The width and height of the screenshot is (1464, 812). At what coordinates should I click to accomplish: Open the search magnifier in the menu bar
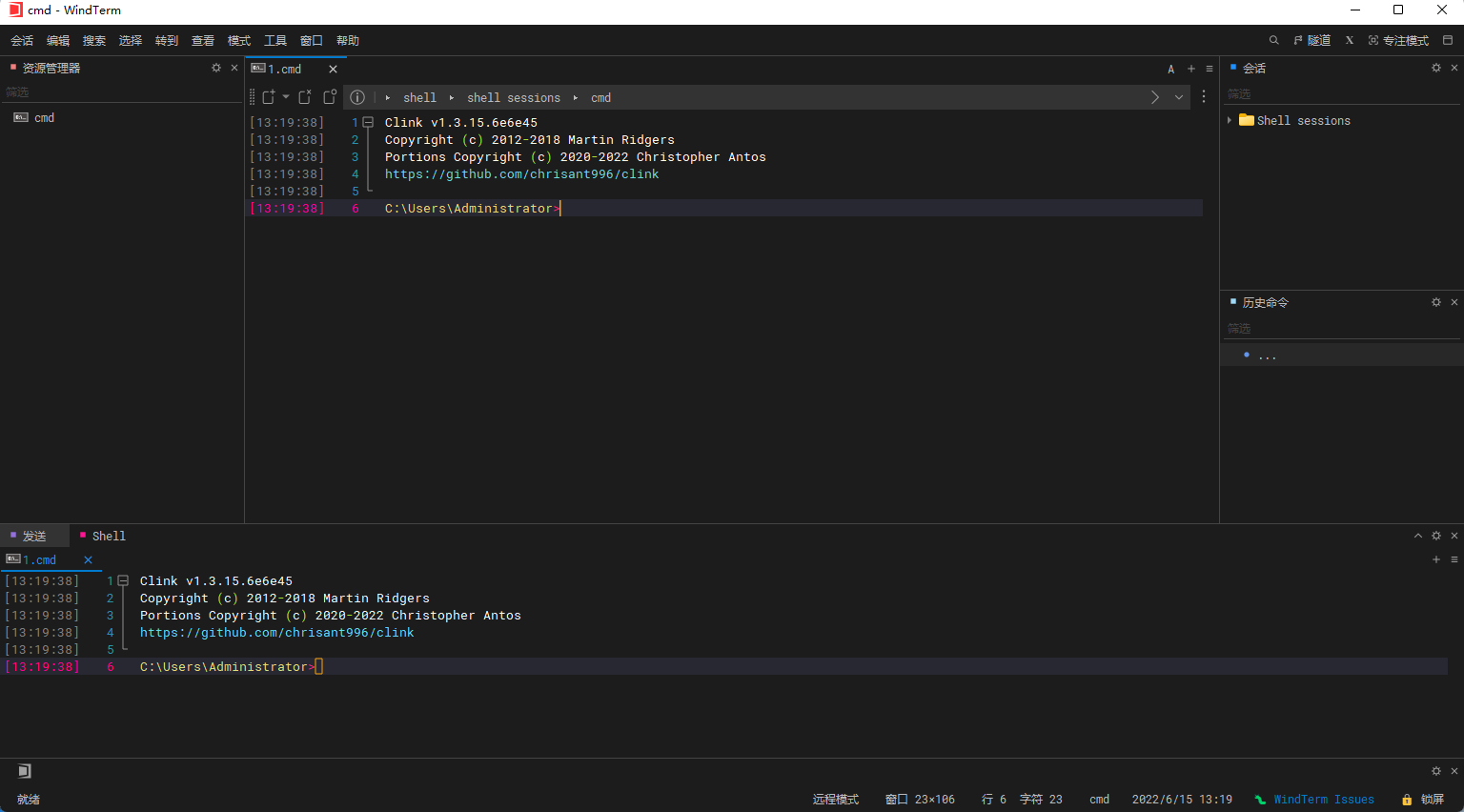pos(1273,40)
